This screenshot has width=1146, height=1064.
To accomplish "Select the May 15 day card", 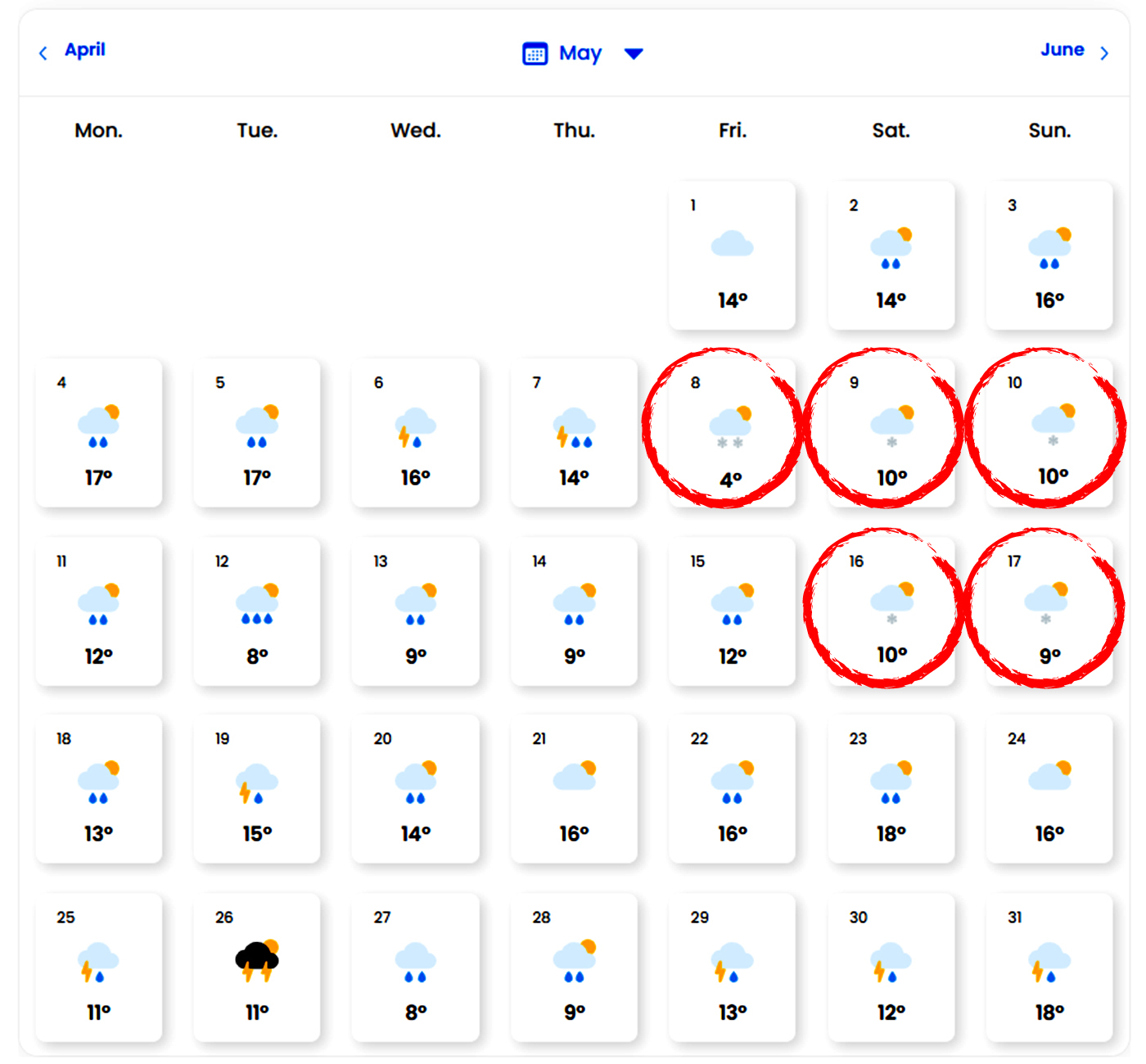I will 732,611.
